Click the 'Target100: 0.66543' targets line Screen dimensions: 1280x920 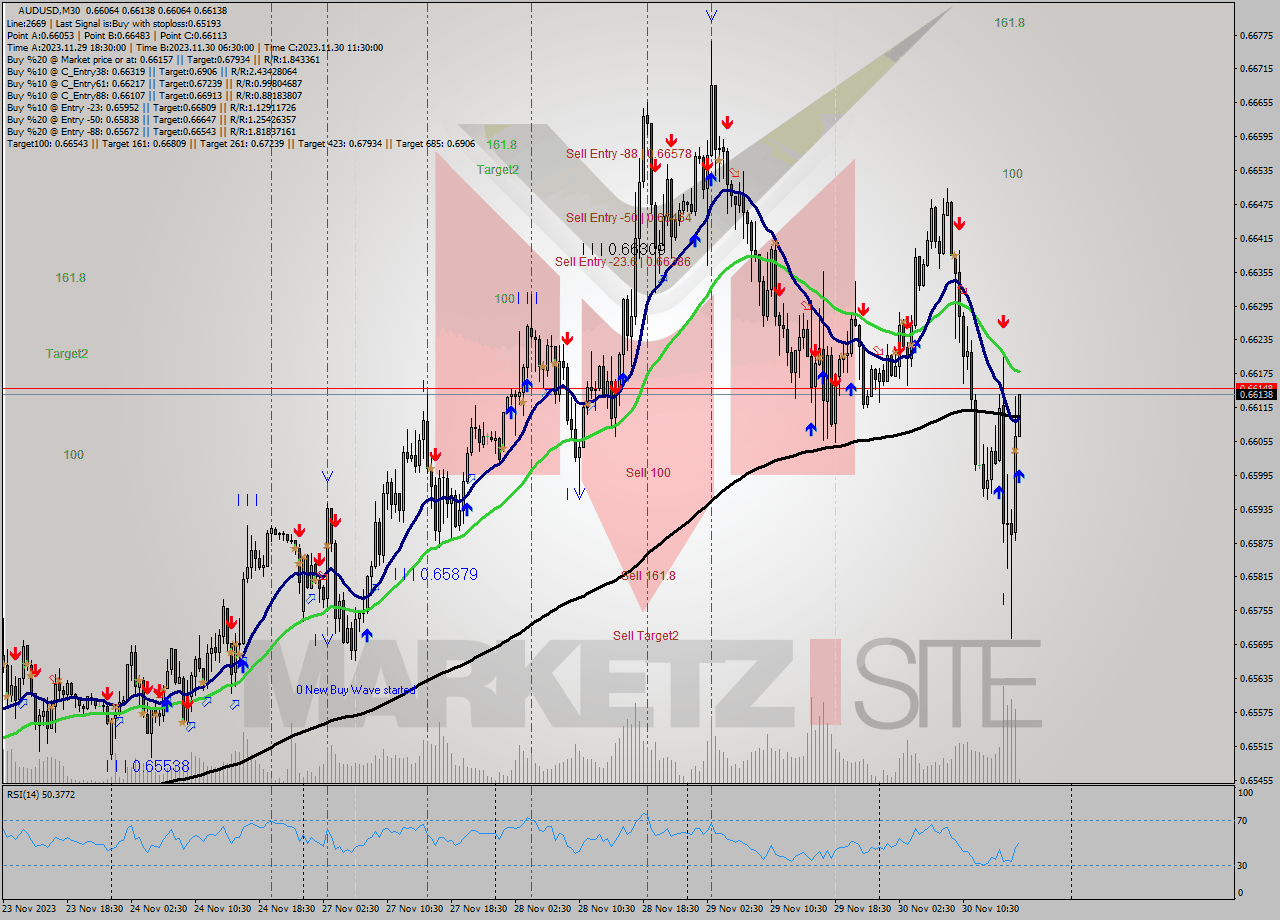click(x=240, y=143)
